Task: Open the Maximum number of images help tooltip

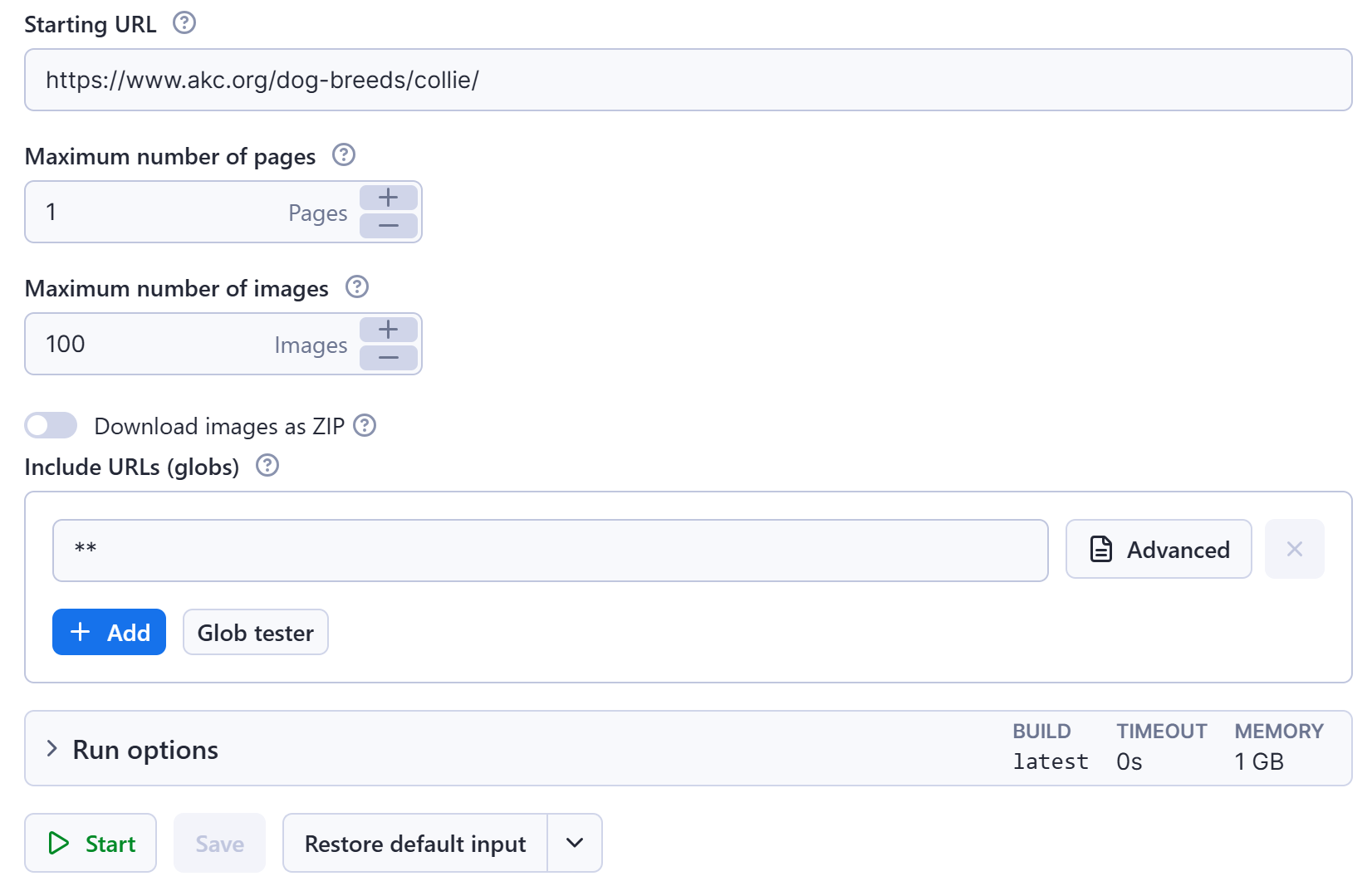Action: [x=357, y=286]
